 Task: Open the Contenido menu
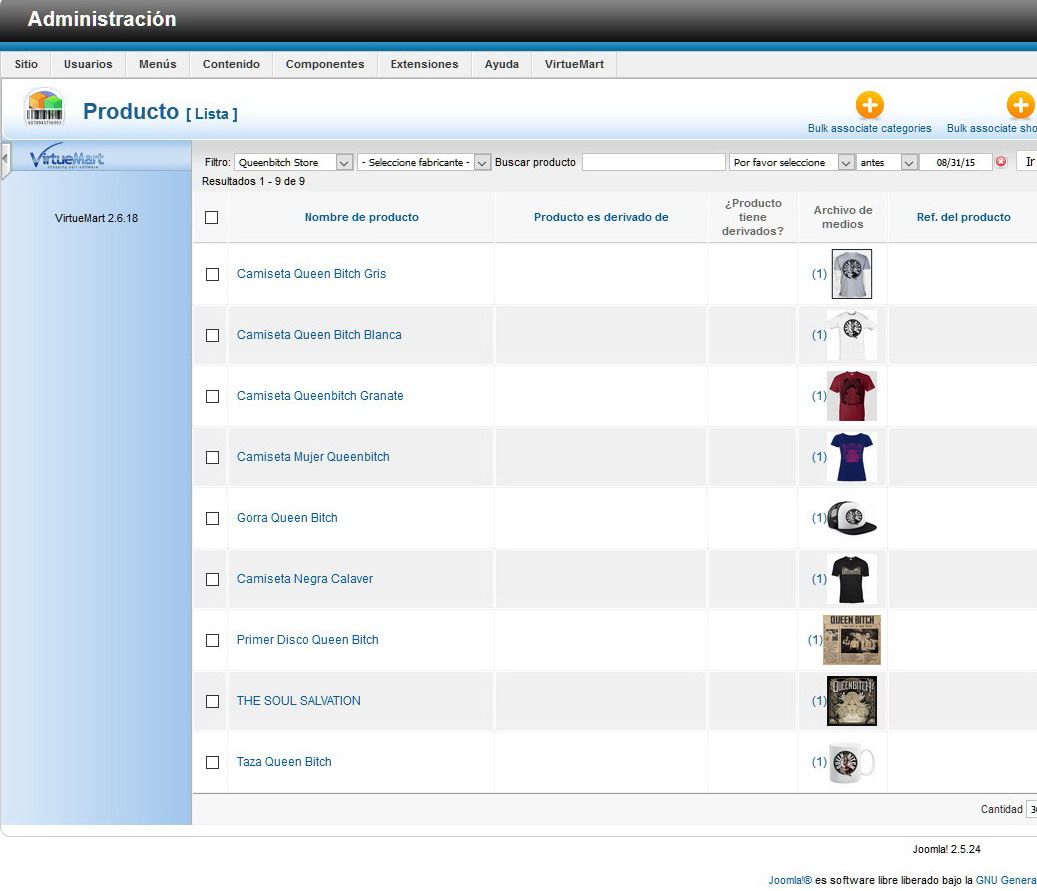pyautogui.click(x=231, y=64)
